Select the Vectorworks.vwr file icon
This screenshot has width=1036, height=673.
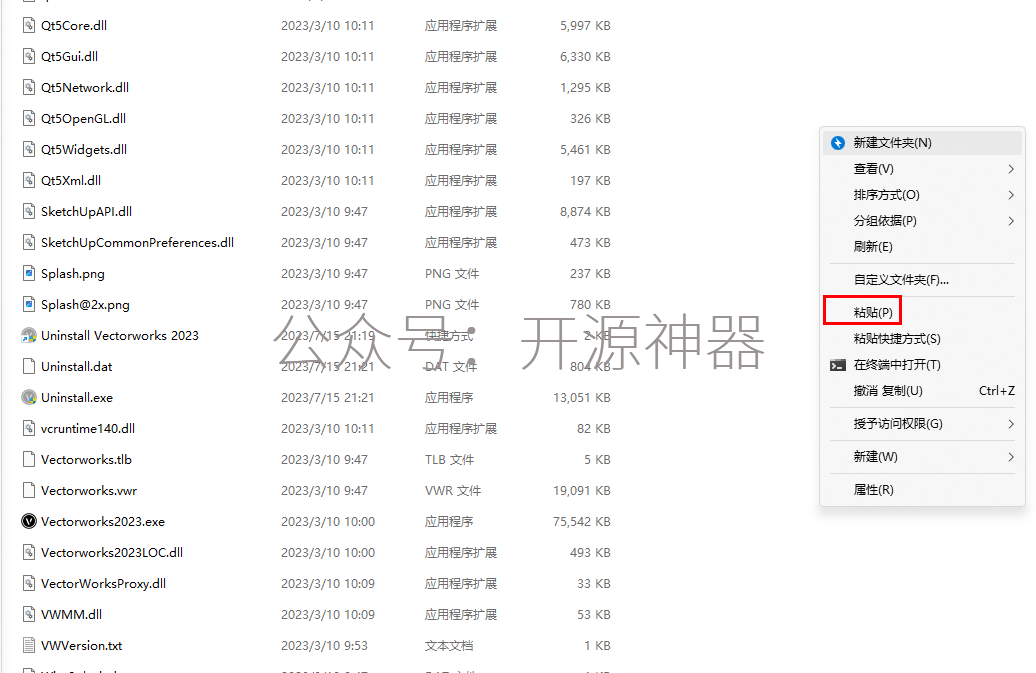tap(28, 491)
